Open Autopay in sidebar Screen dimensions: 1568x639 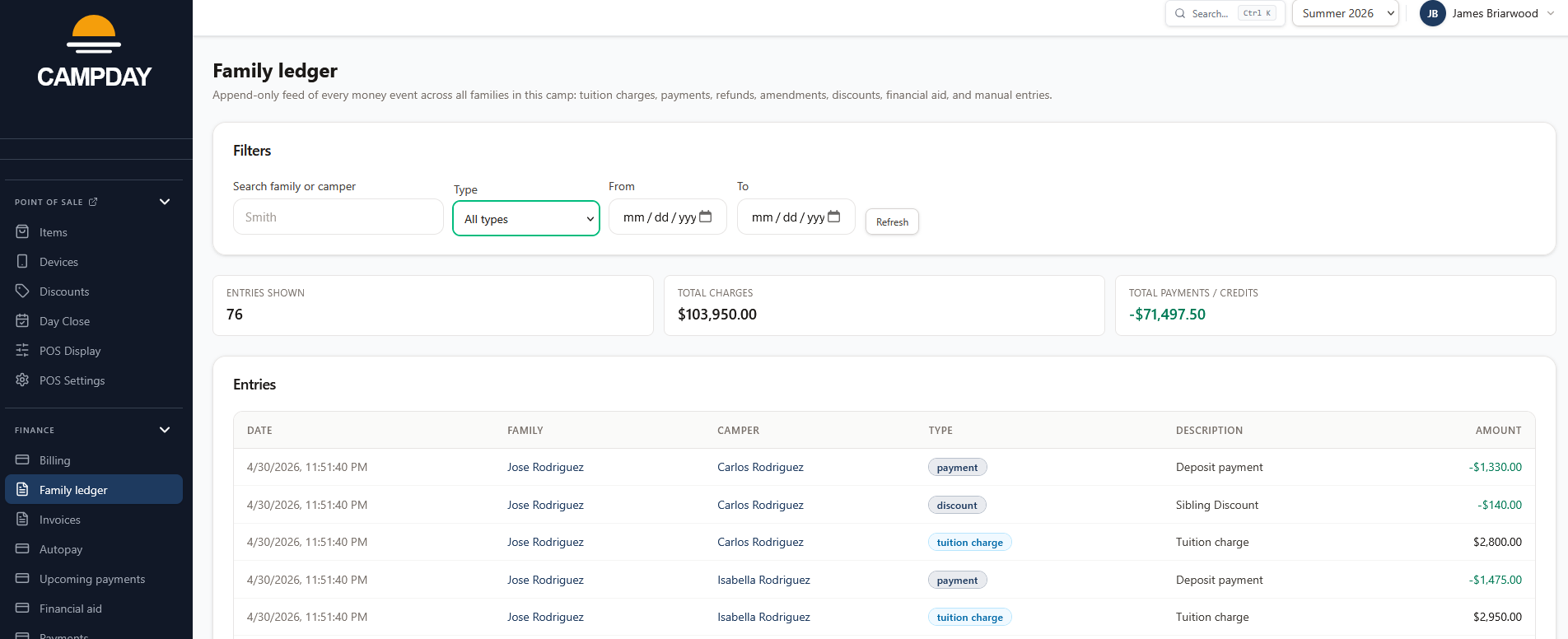[94, 549]
